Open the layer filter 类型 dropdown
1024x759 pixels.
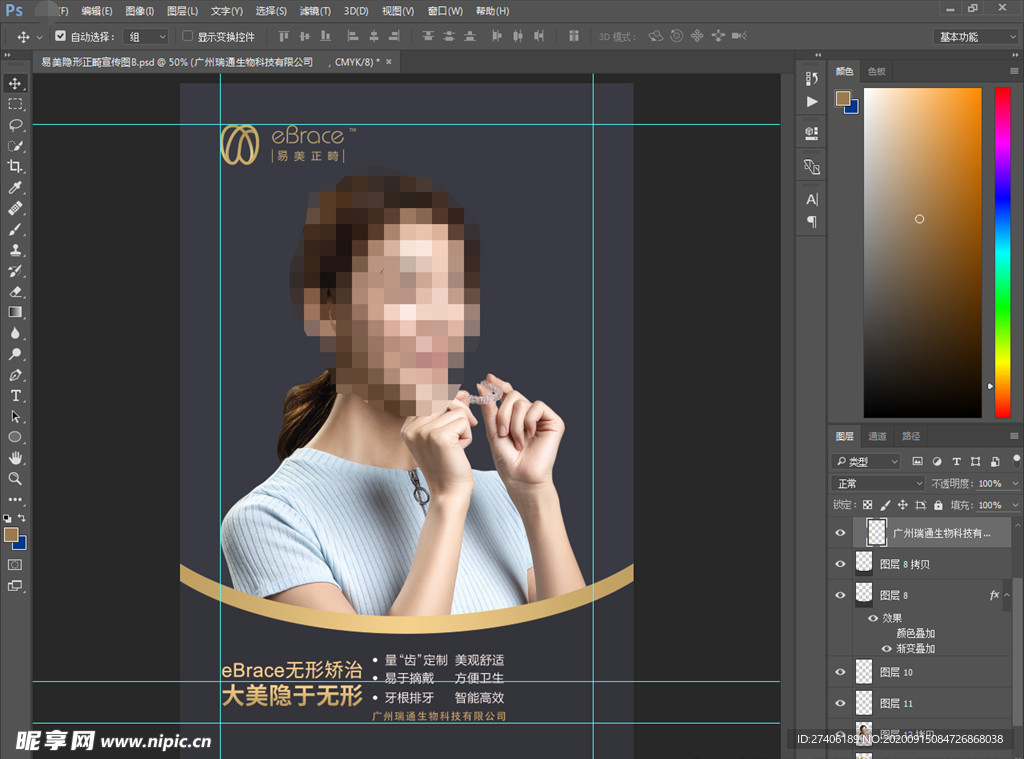(x=866, y=462)
